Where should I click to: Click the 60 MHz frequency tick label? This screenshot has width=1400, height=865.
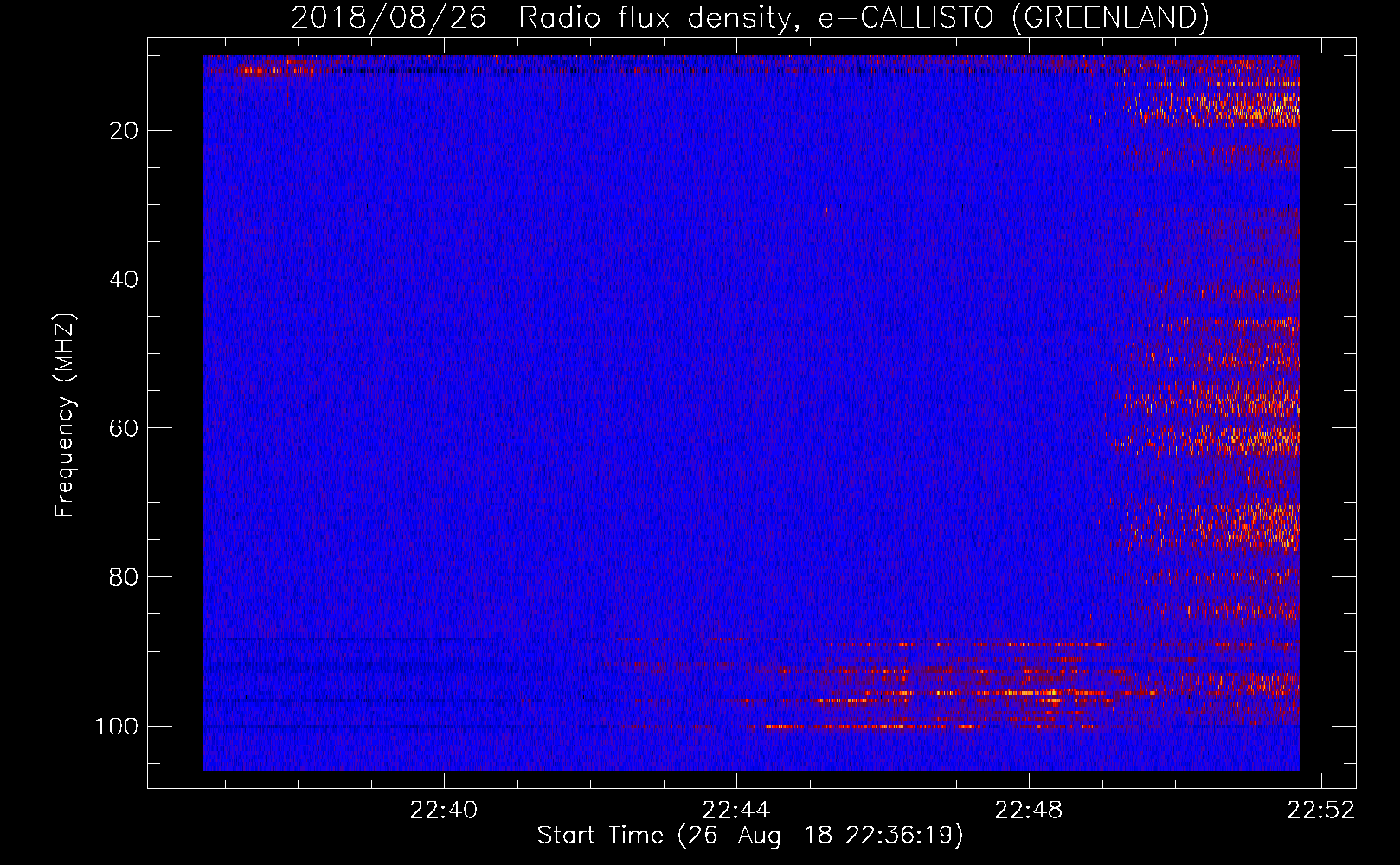(124, 428)
